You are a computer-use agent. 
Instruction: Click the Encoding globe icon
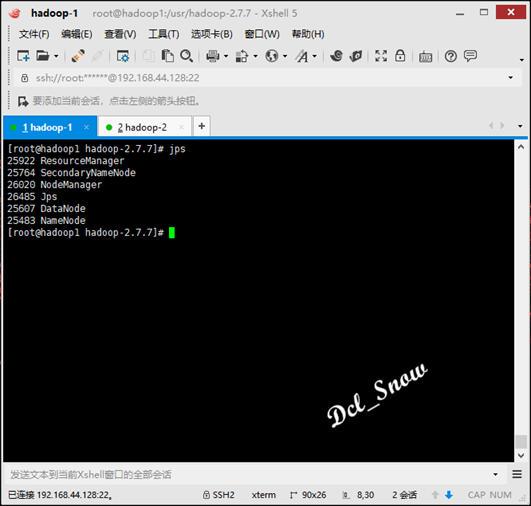[x=272, y=56]
